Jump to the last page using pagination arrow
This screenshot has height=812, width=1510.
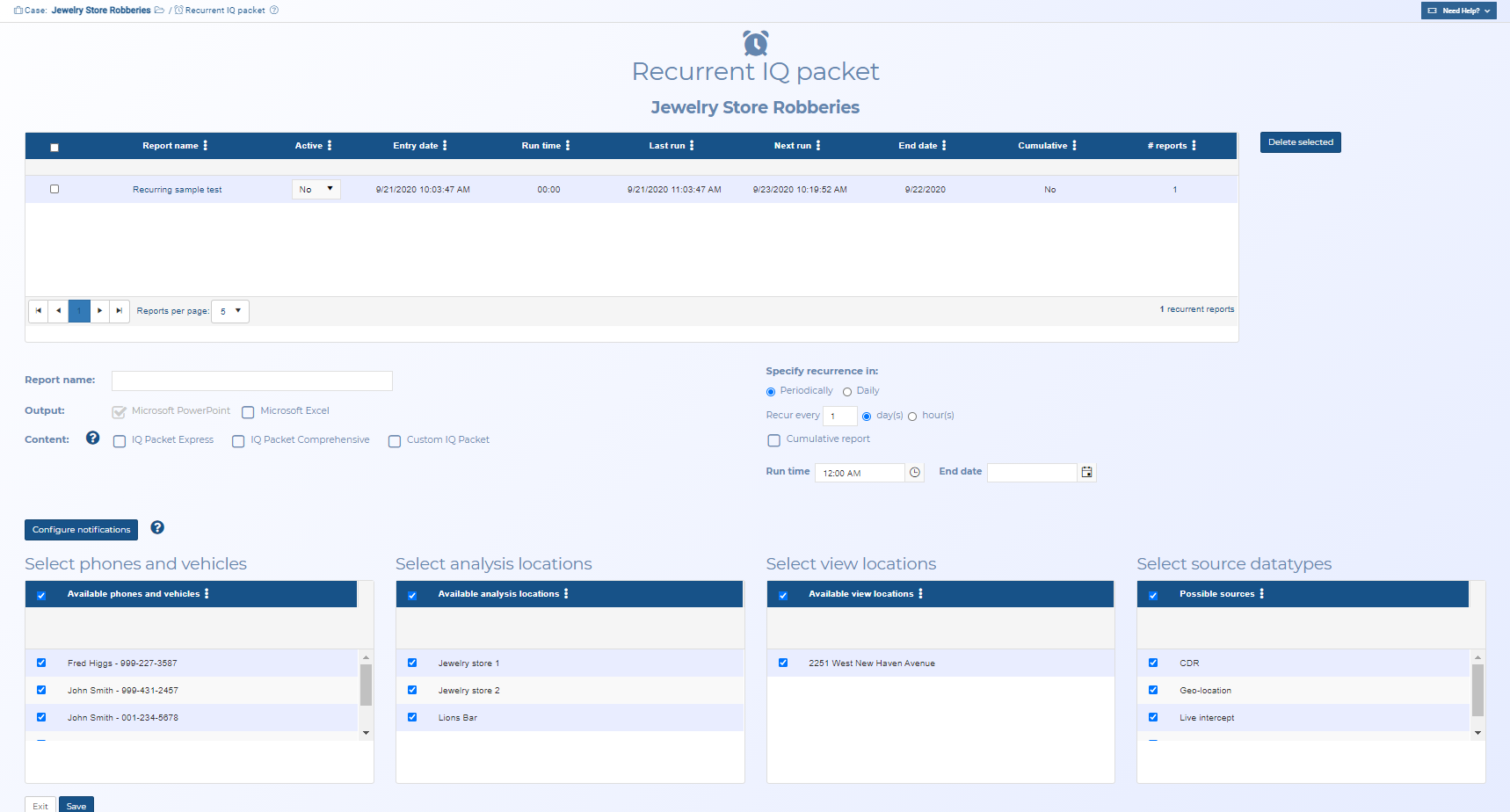[120, 310]
